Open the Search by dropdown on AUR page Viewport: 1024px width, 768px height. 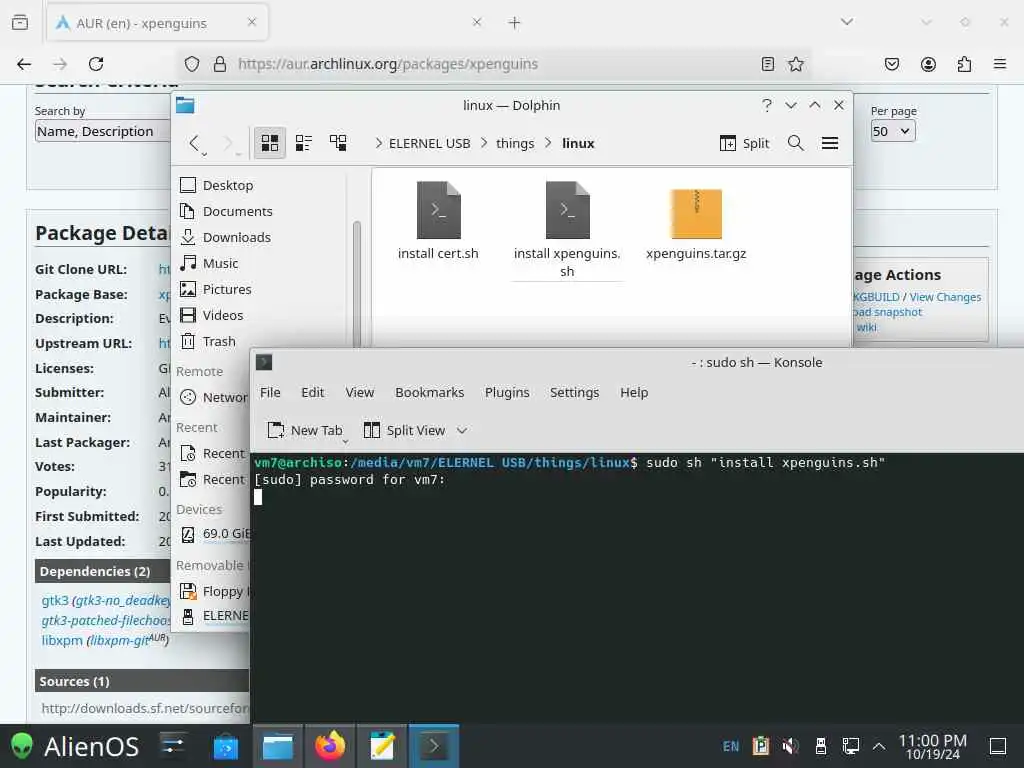[x=102, y=131]
